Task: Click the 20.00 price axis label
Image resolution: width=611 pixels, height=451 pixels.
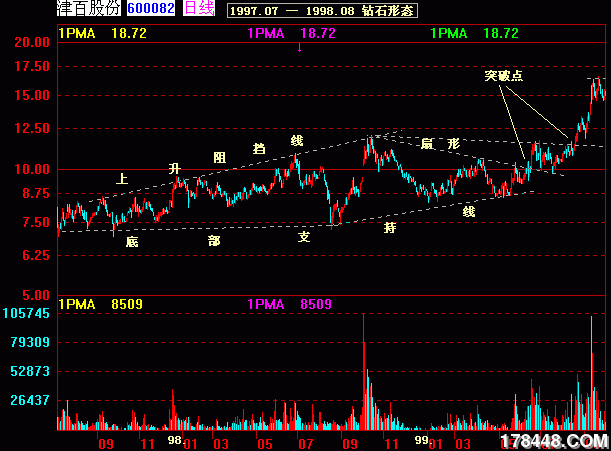Action: 32,43
